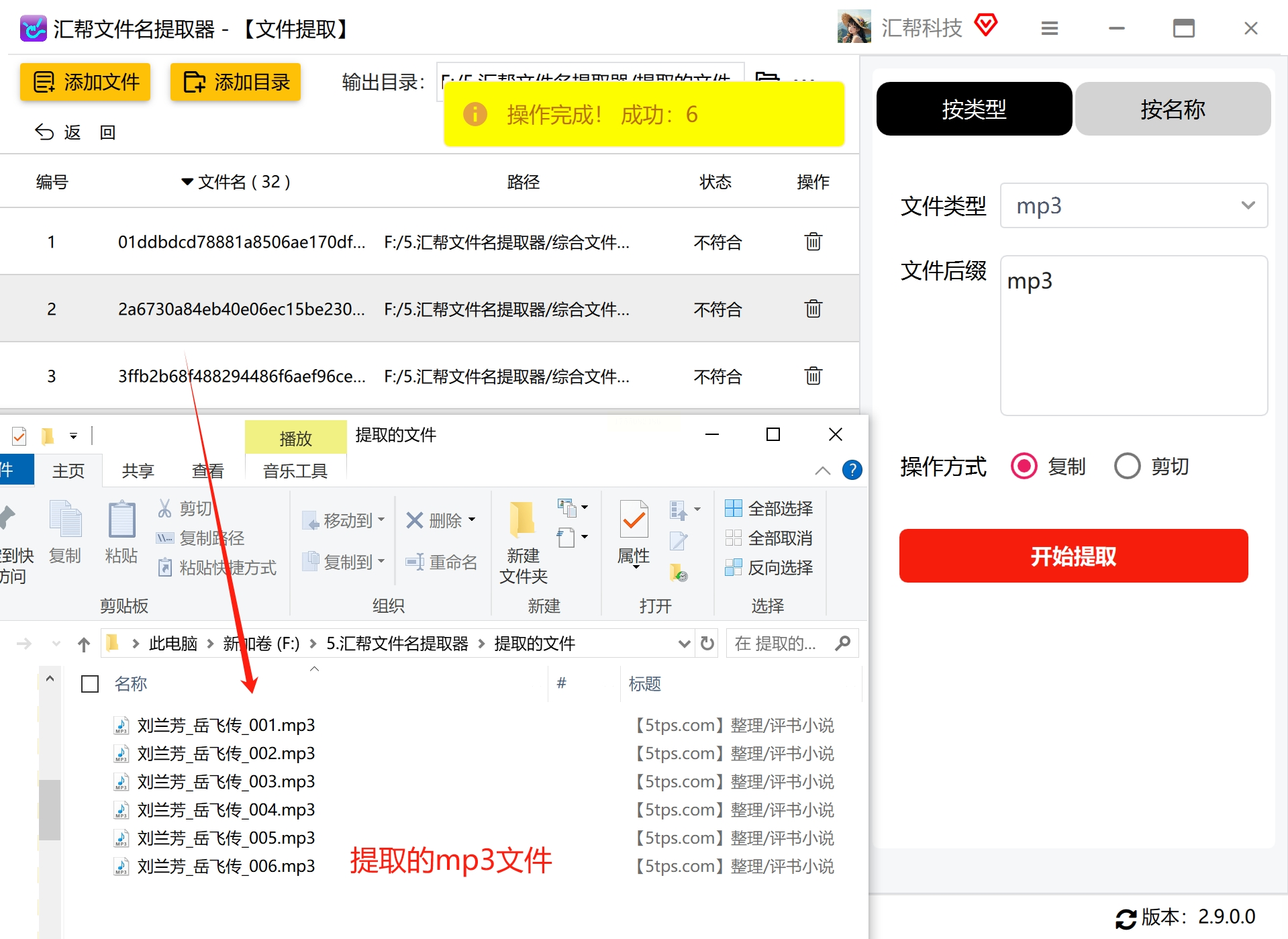Switch to the 按名称 tab

coord(1173,109)
